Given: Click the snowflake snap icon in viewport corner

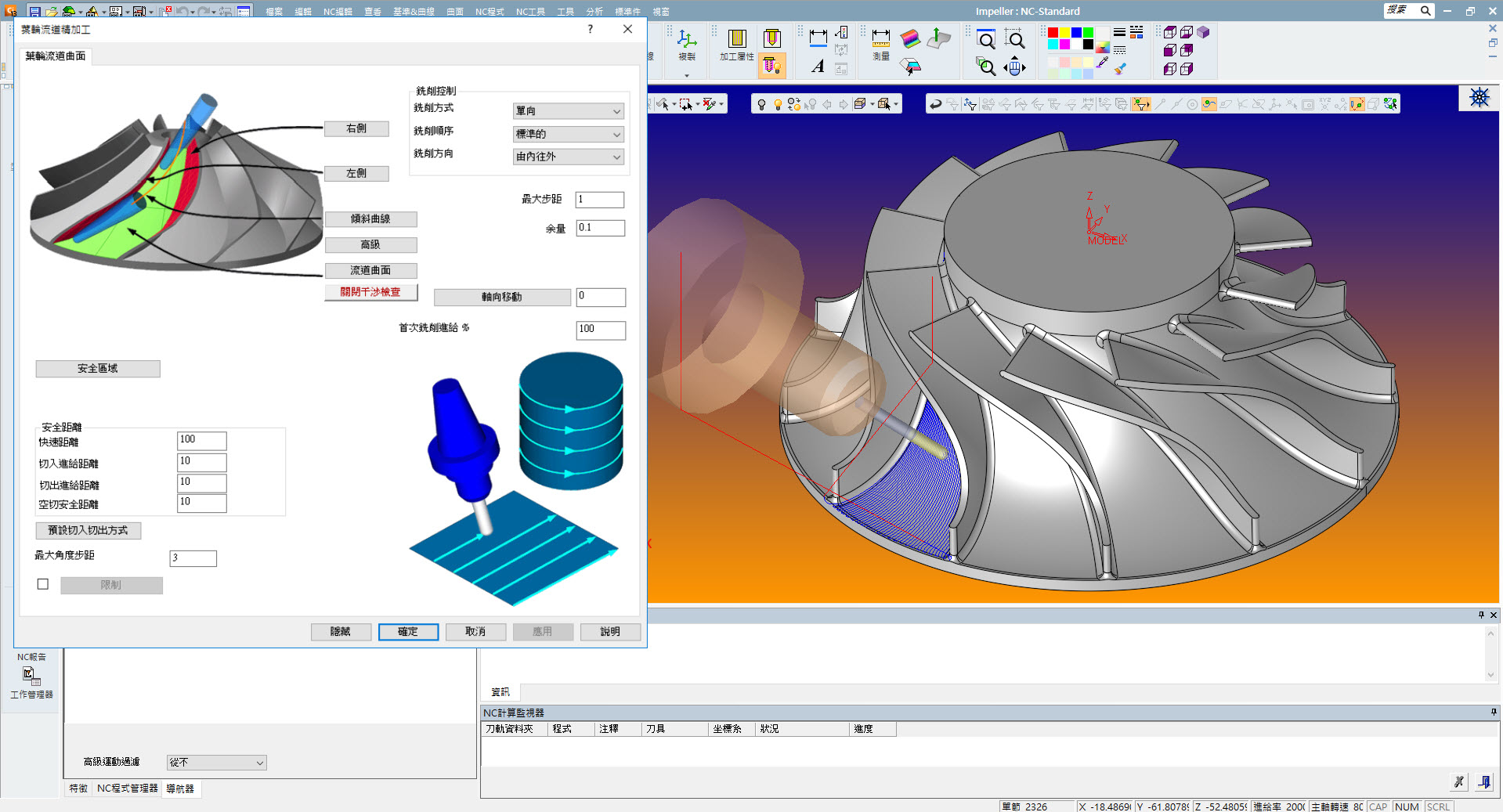Looking at the screenshot, I should pyautogui.click(x=1479, y=97).
